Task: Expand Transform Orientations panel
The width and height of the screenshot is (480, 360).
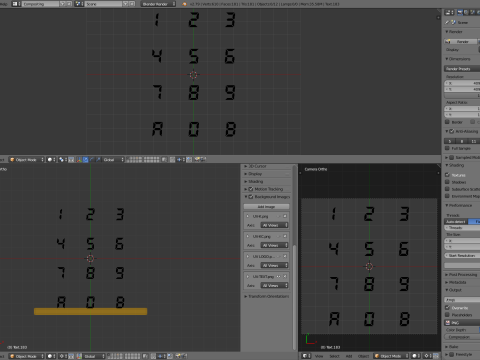Action: pos(267,296)
